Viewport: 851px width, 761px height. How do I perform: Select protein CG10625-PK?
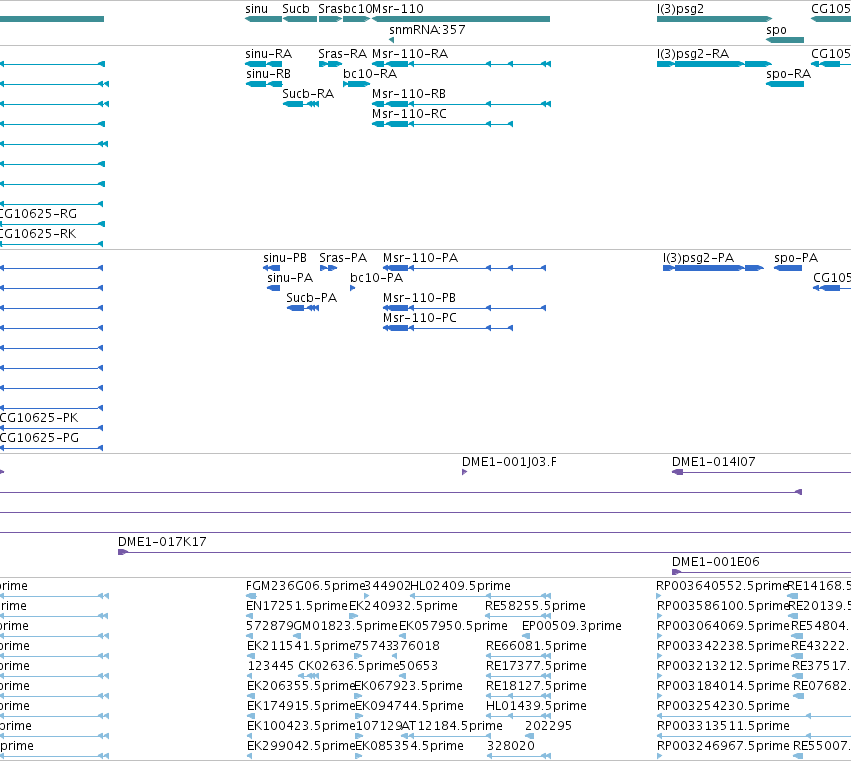tap(39, 418)
